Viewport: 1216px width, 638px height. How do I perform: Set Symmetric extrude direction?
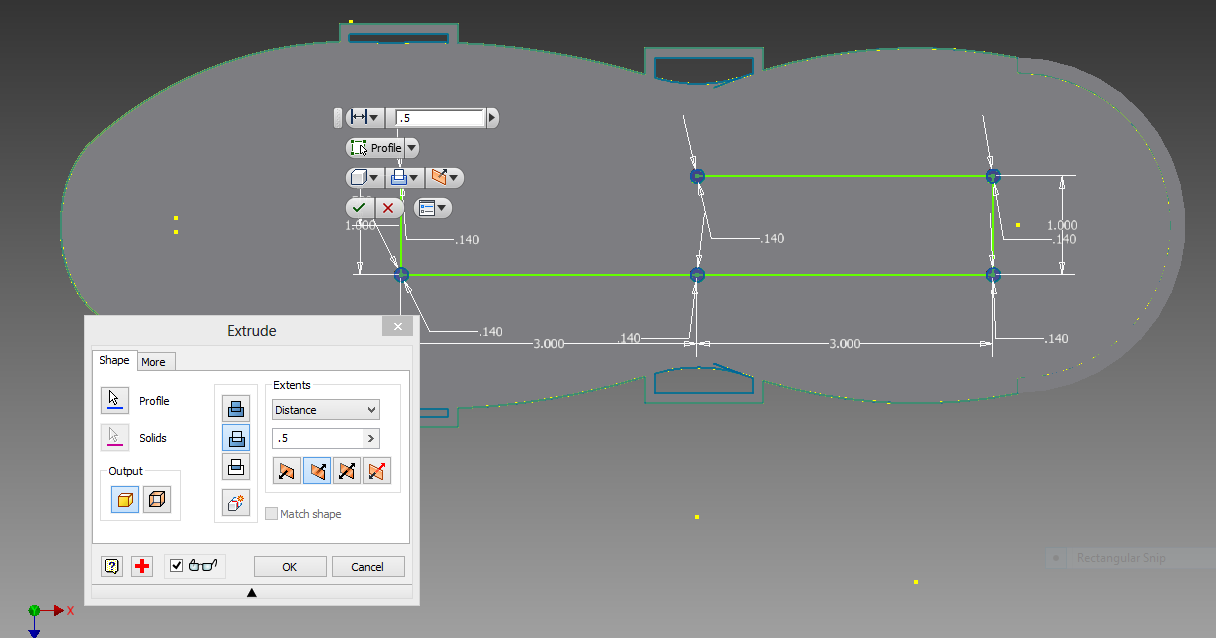[x=347, y=470]
